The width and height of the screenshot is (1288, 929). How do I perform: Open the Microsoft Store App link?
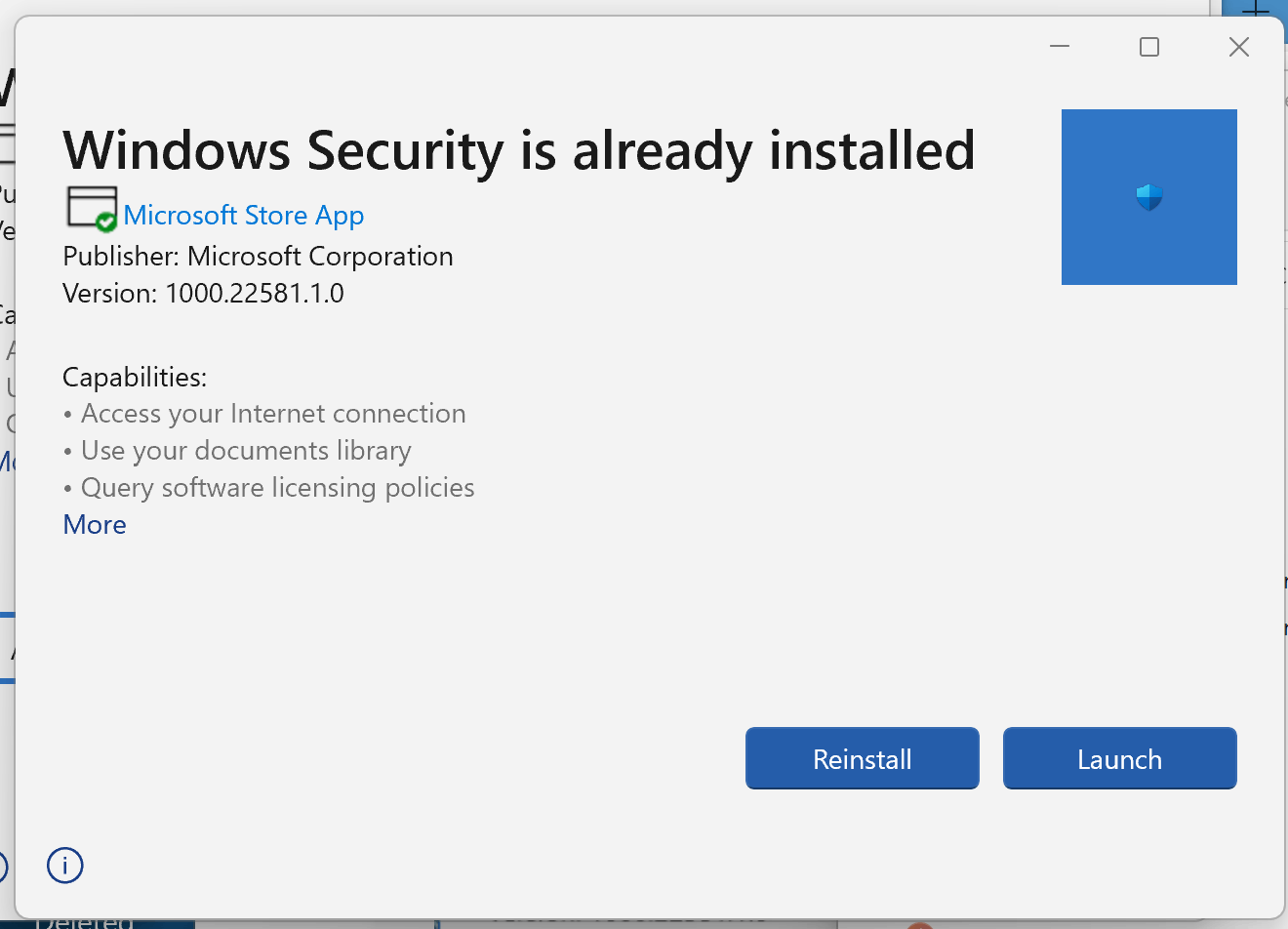tap(244, 215)
